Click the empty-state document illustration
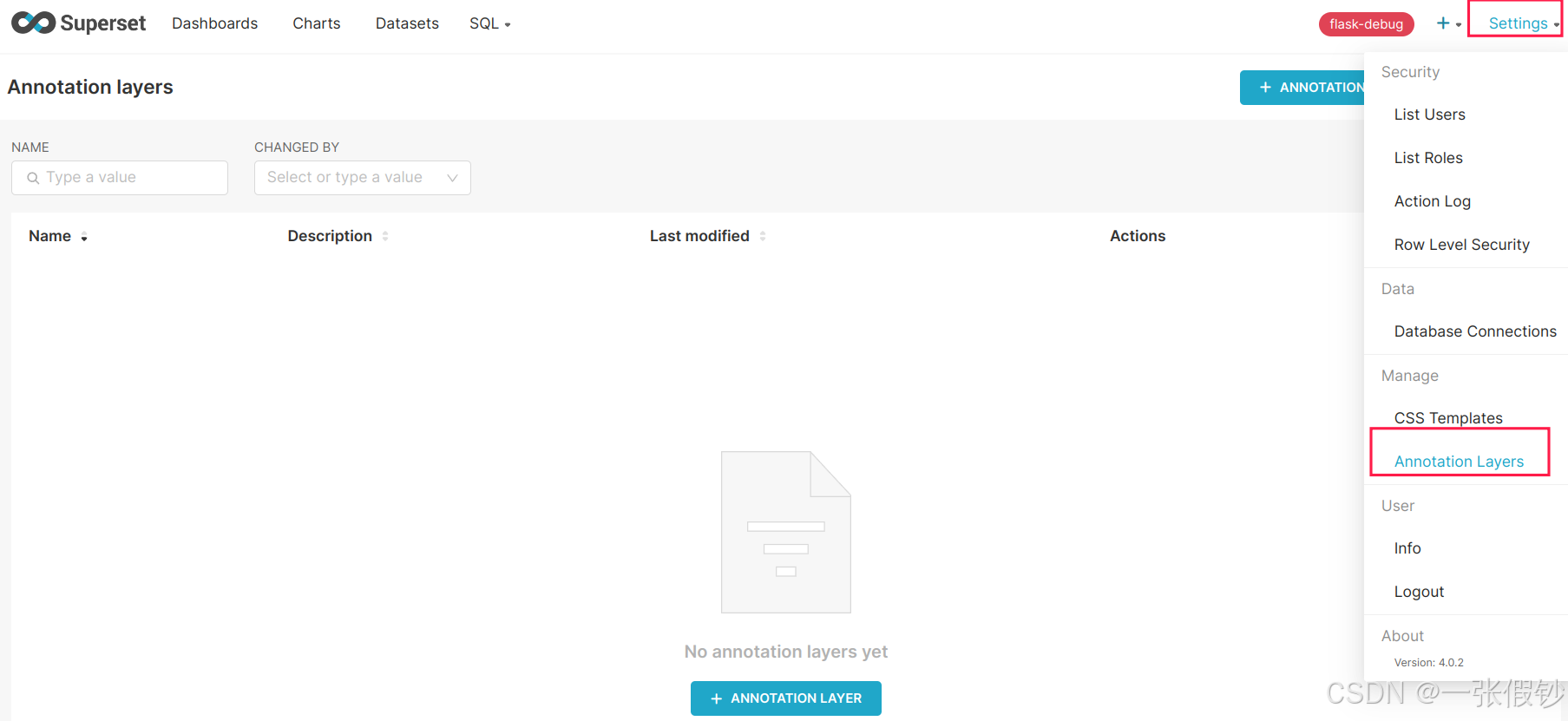Viewport: 1568px width, 721px height. click(785, 532)
